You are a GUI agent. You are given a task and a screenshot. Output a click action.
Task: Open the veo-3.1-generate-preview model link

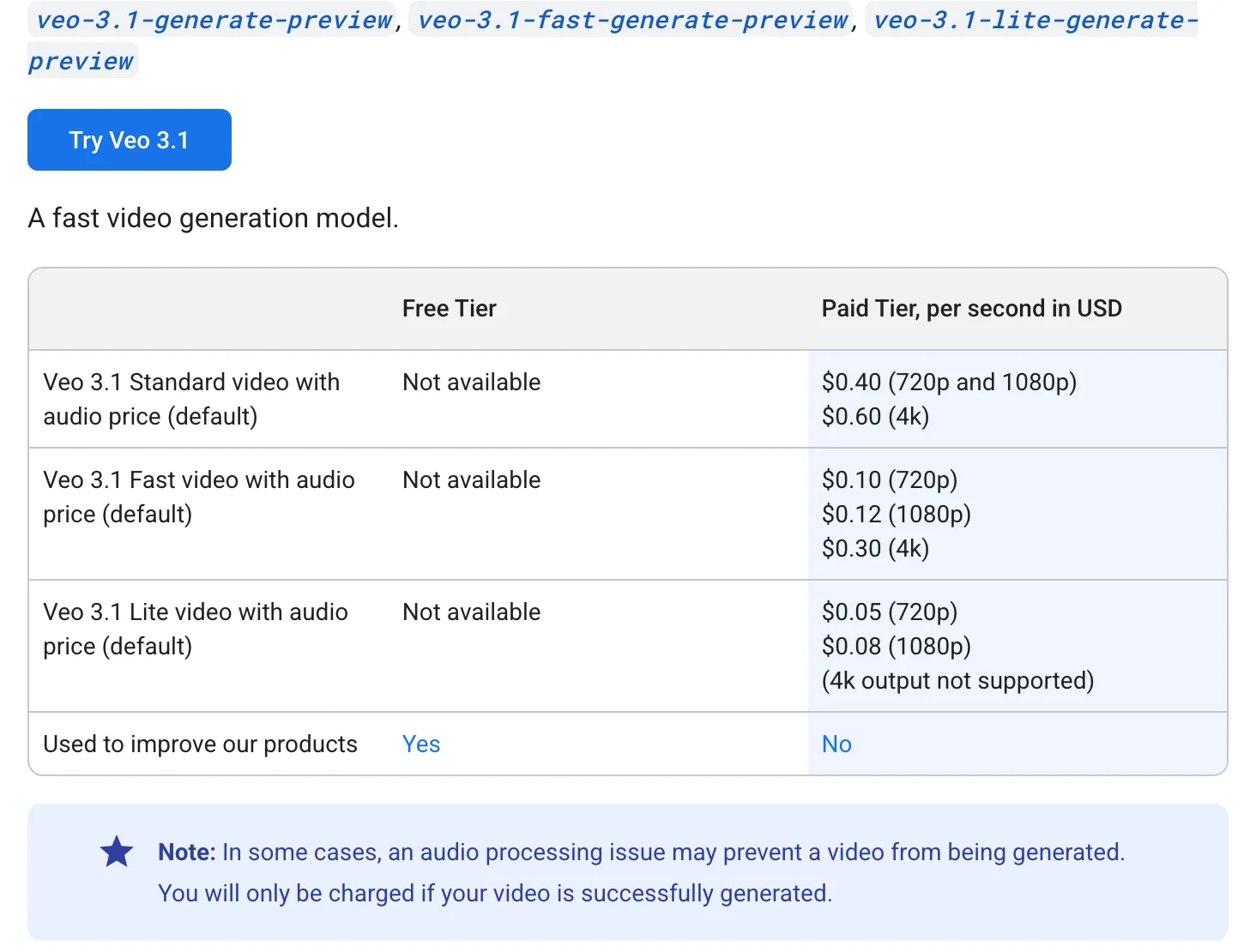point(213,20)
